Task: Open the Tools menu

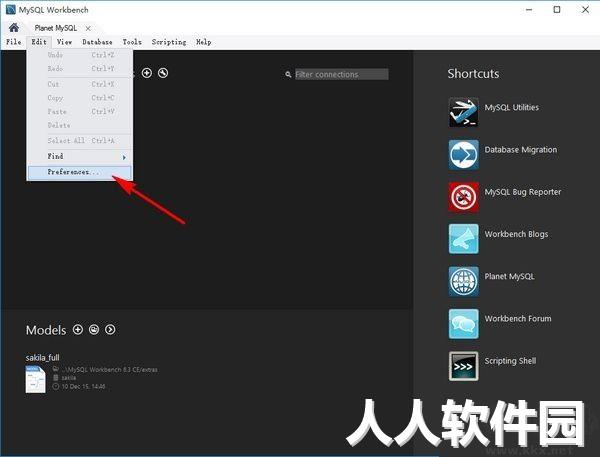Action: [x=132, y=42]
